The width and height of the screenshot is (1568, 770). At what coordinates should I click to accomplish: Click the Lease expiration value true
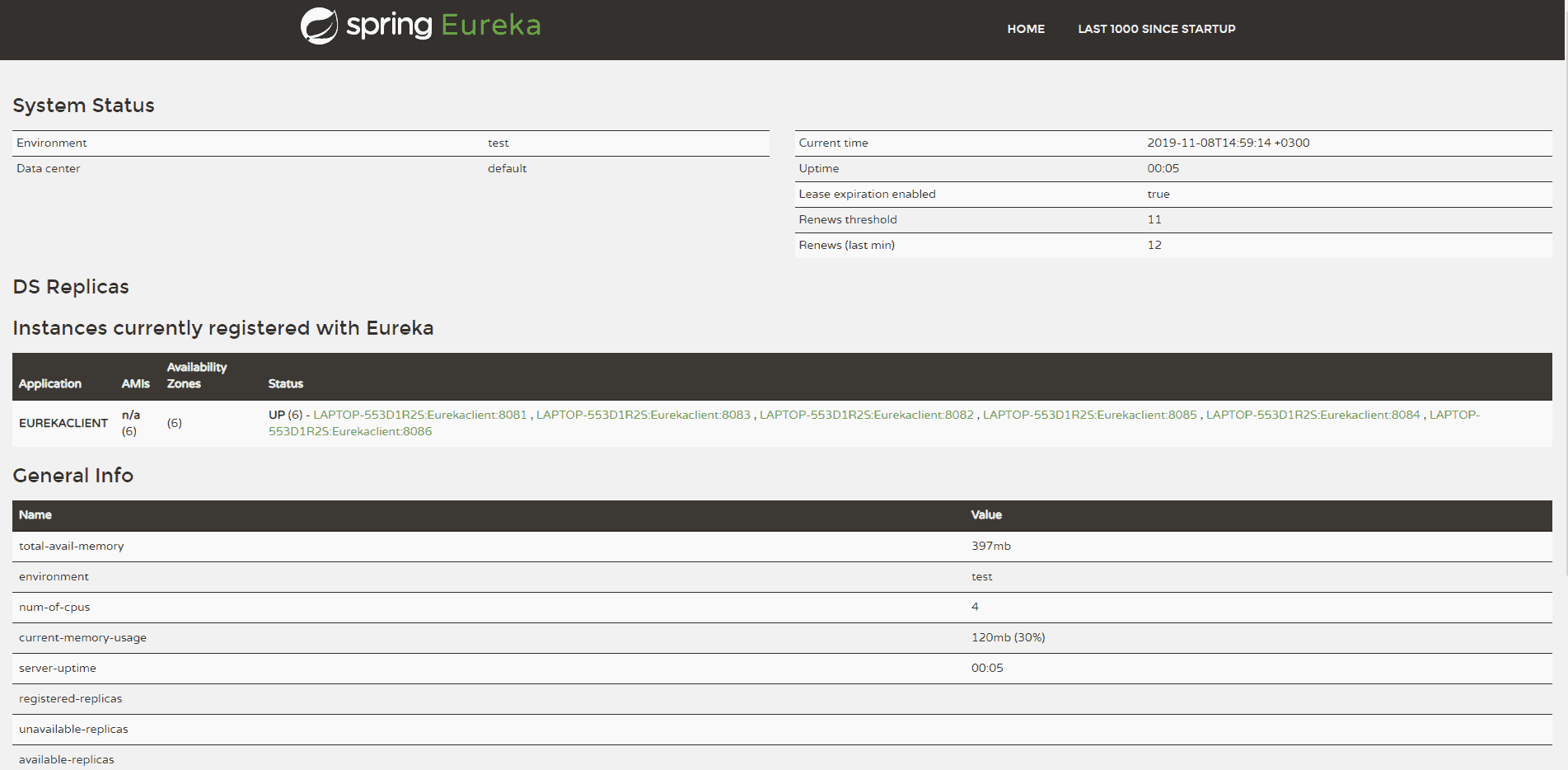[x=1158, y=194]
